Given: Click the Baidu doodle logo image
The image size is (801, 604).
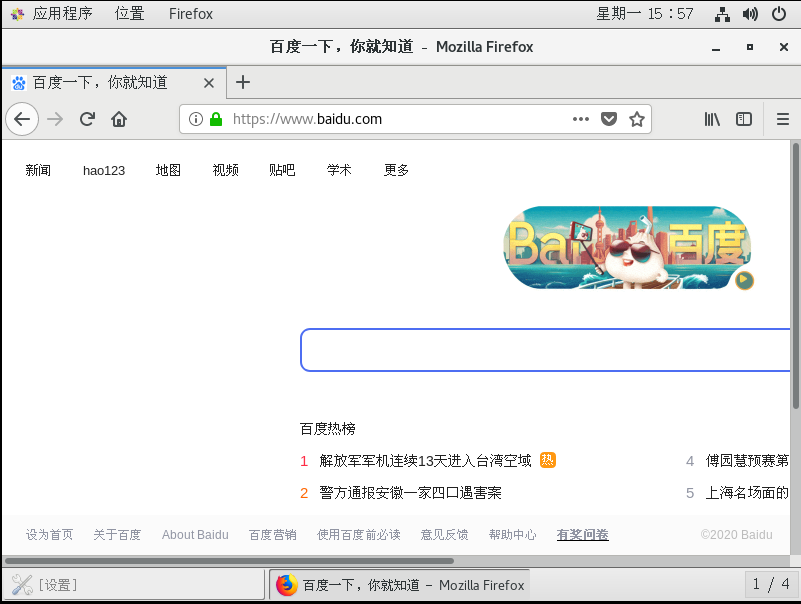Looking at the screenshot, I should tap(628, 247).
